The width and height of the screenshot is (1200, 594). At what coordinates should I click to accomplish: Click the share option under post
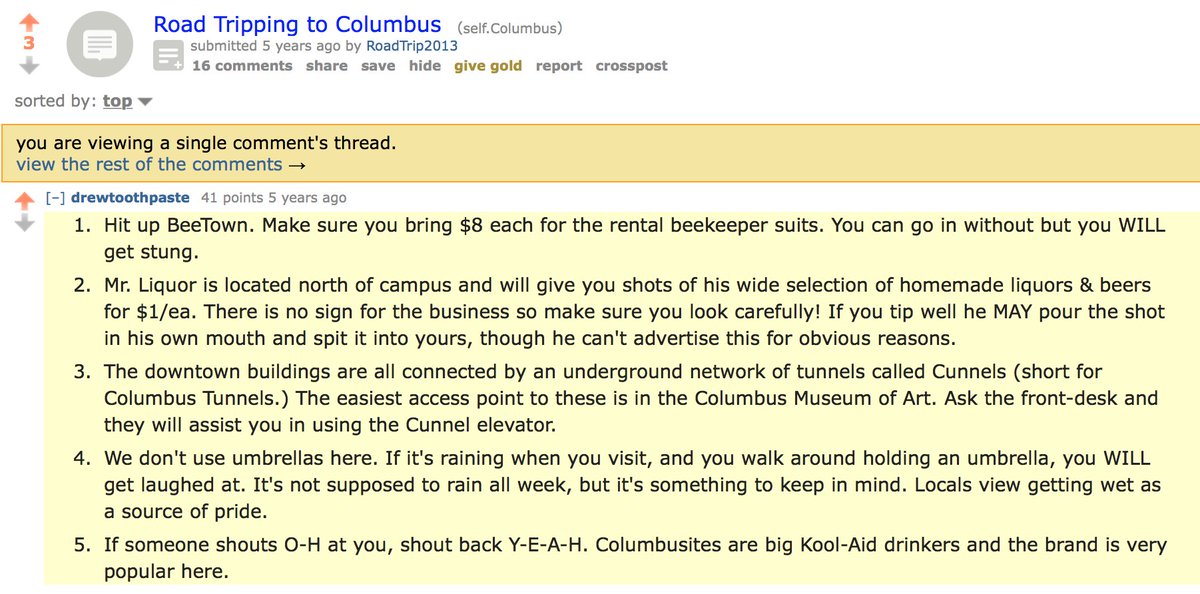(x=326, y=66)
